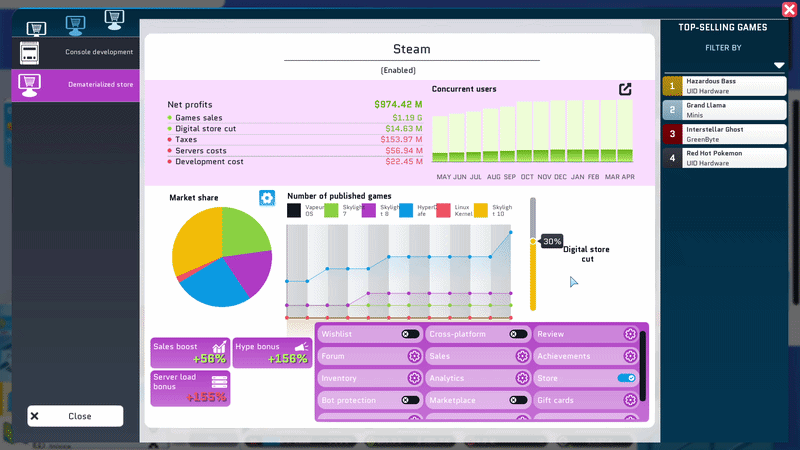Image resolution: width=800 pixels, height=450 pixels.
Task: Click the Server load bonus server icon
Action: pyautogui.click(x=219, y=382)
